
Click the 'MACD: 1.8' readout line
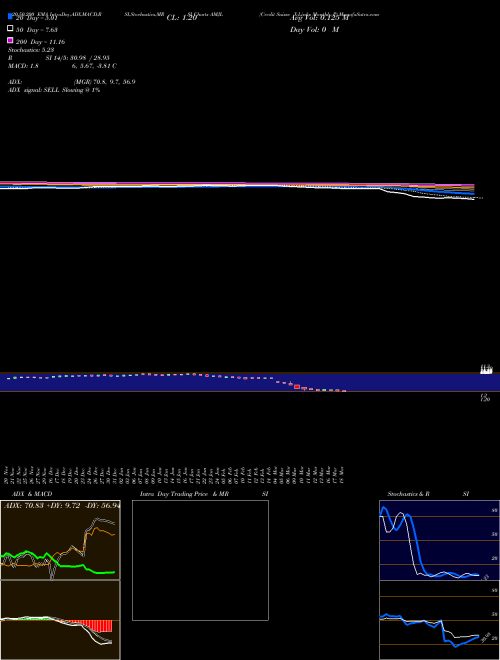point(23,66)
